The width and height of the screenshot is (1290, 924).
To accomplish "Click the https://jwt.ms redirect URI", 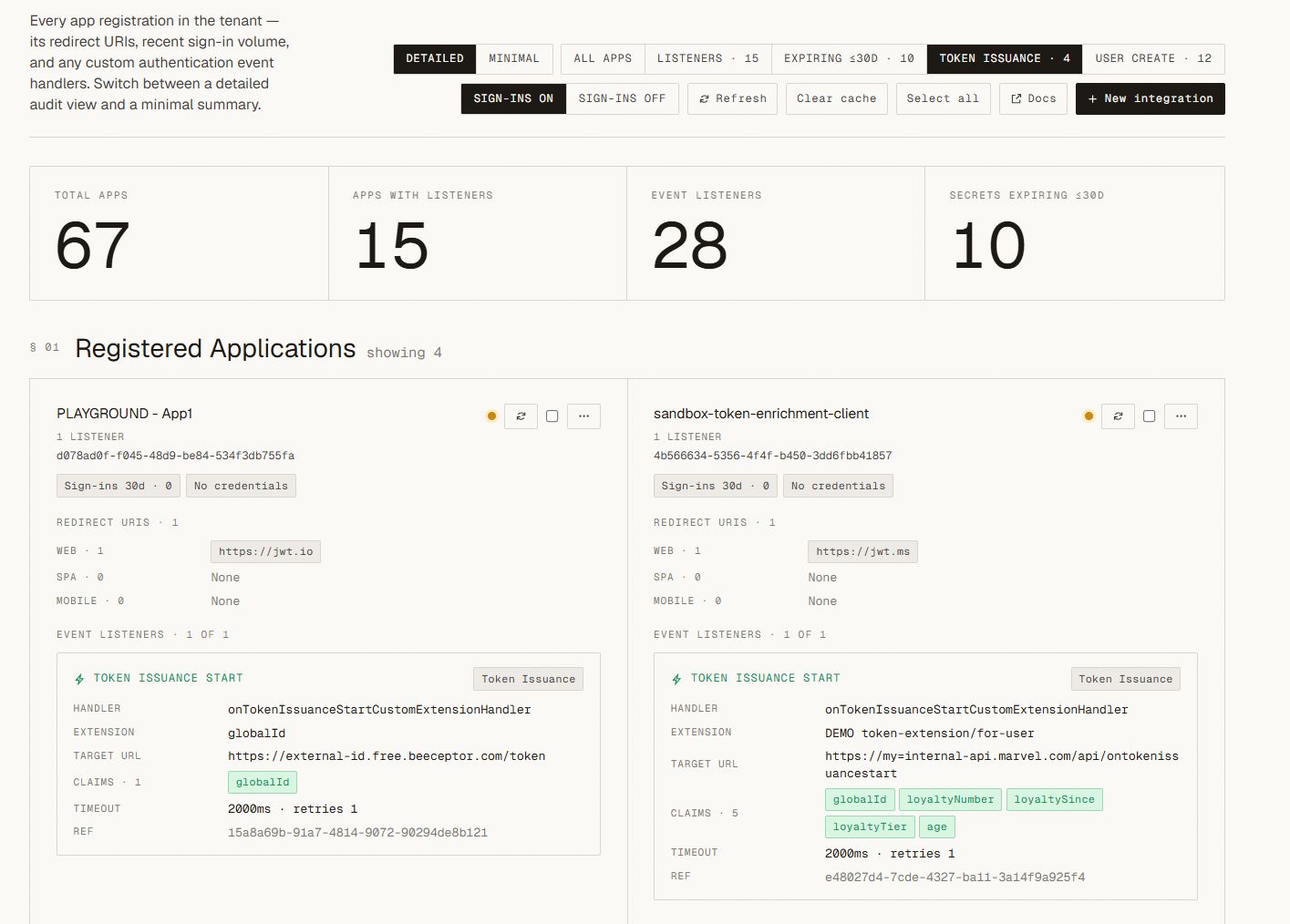I will coord(863,551).
